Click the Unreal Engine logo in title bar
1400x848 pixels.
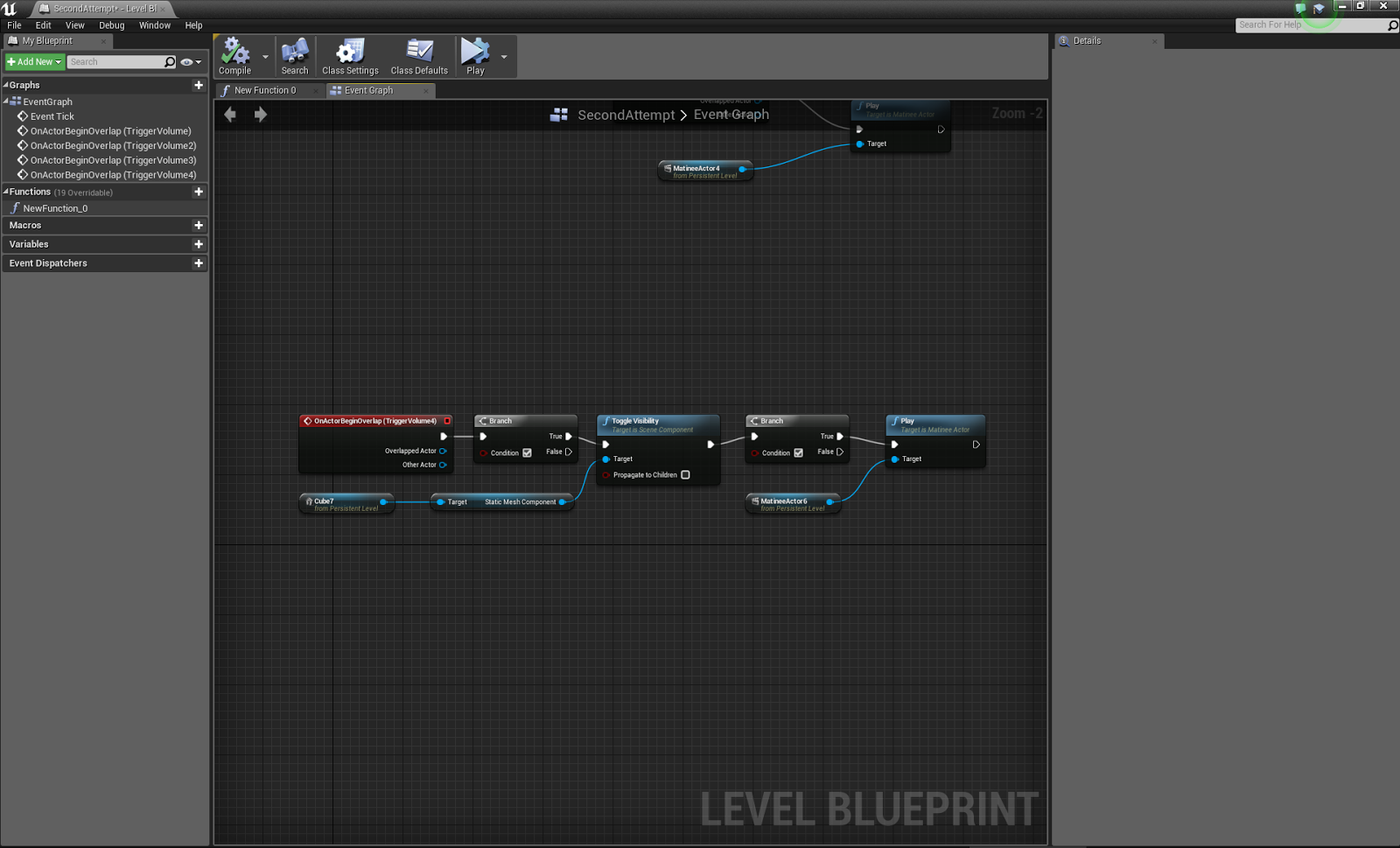pos(10,9)
